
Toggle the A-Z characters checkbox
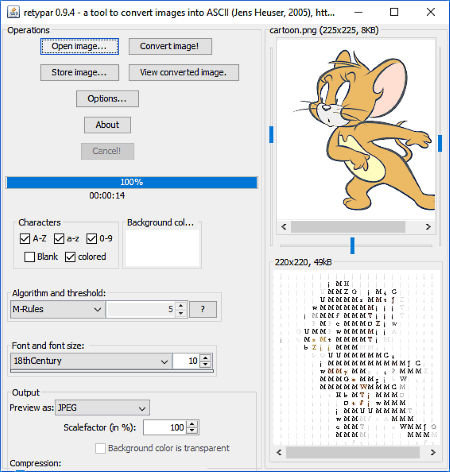[25, 239]
